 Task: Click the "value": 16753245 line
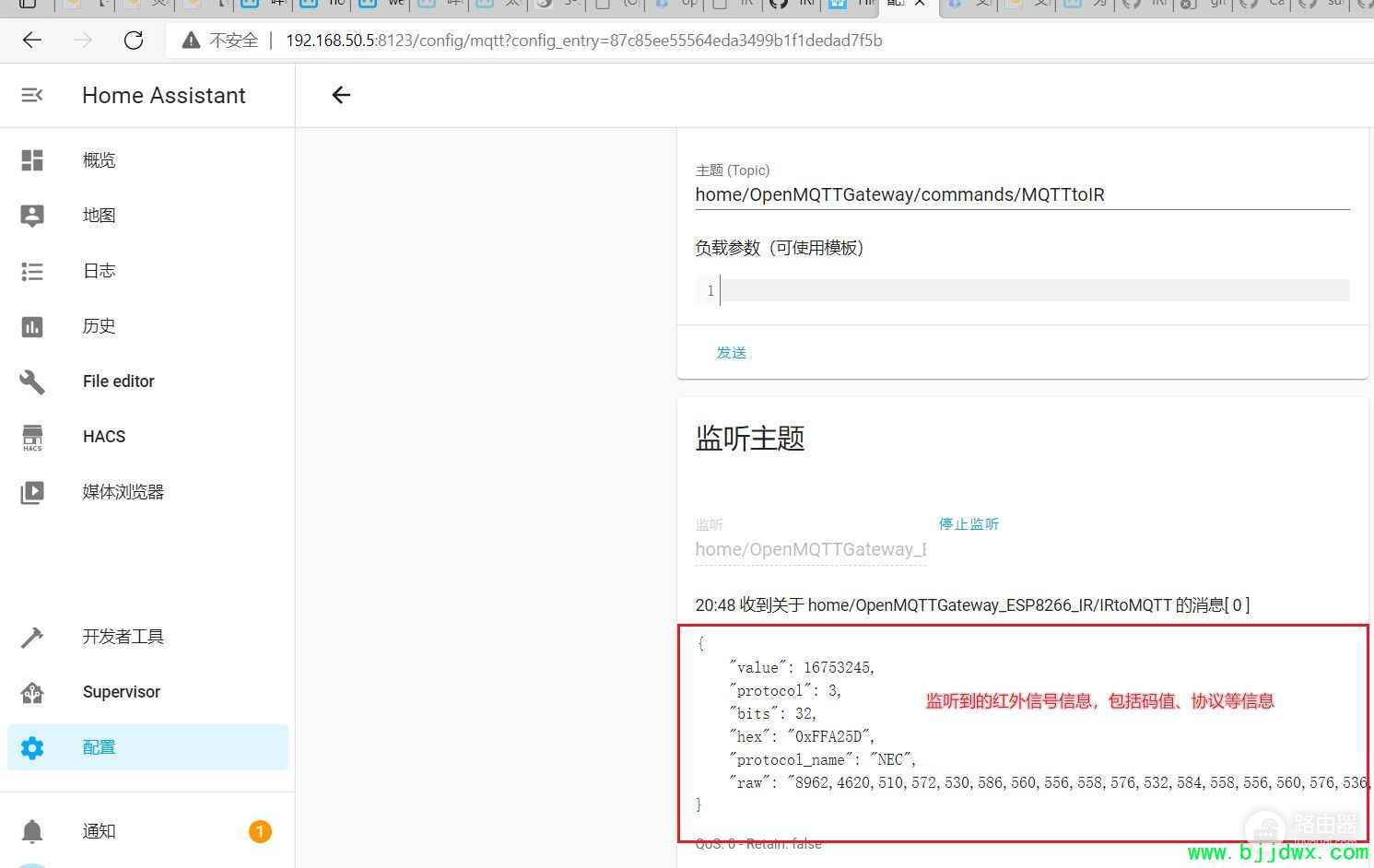click(802, 667)
